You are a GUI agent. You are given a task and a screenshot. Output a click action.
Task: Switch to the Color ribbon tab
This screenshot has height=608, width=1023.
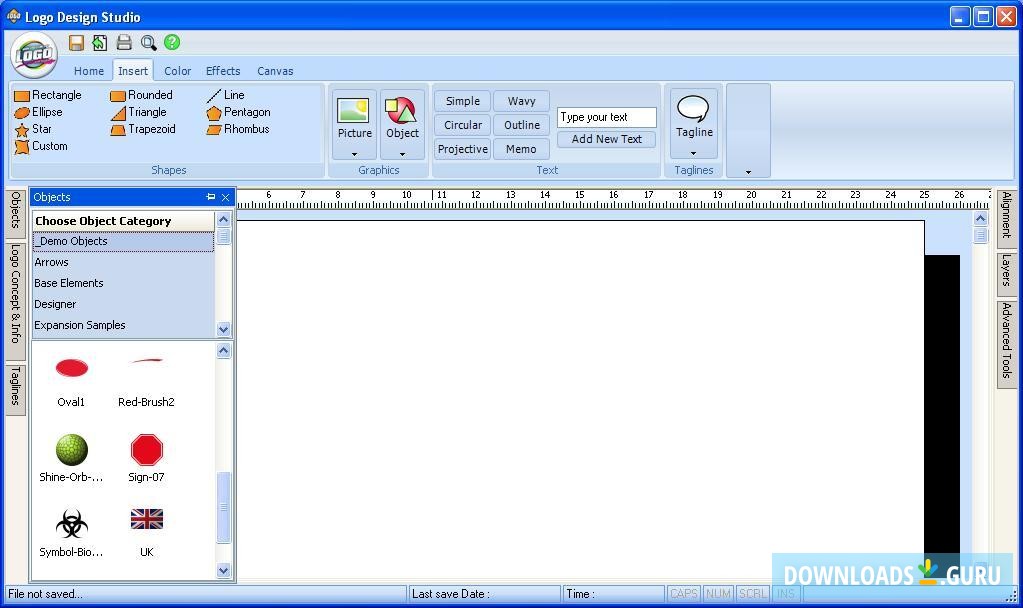click(x=177, y=71)
